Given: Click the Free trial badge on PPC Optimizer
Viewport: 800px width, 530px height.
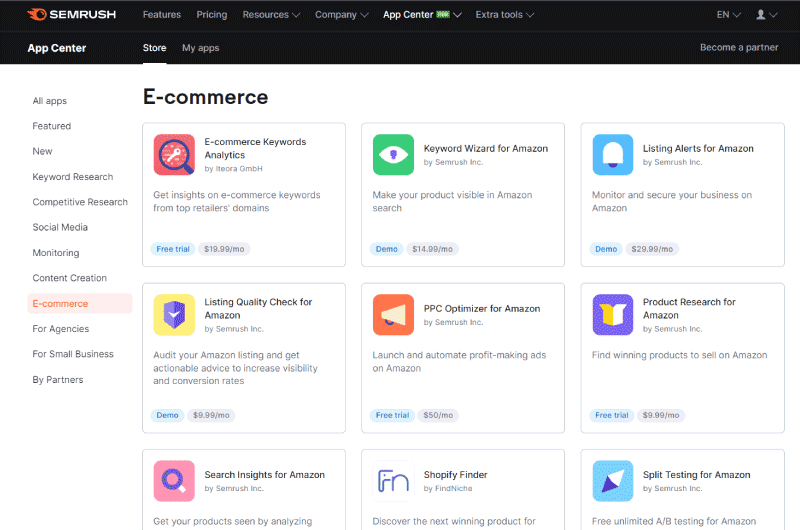Looking at the screenshot, I should [x=392, y=415].
